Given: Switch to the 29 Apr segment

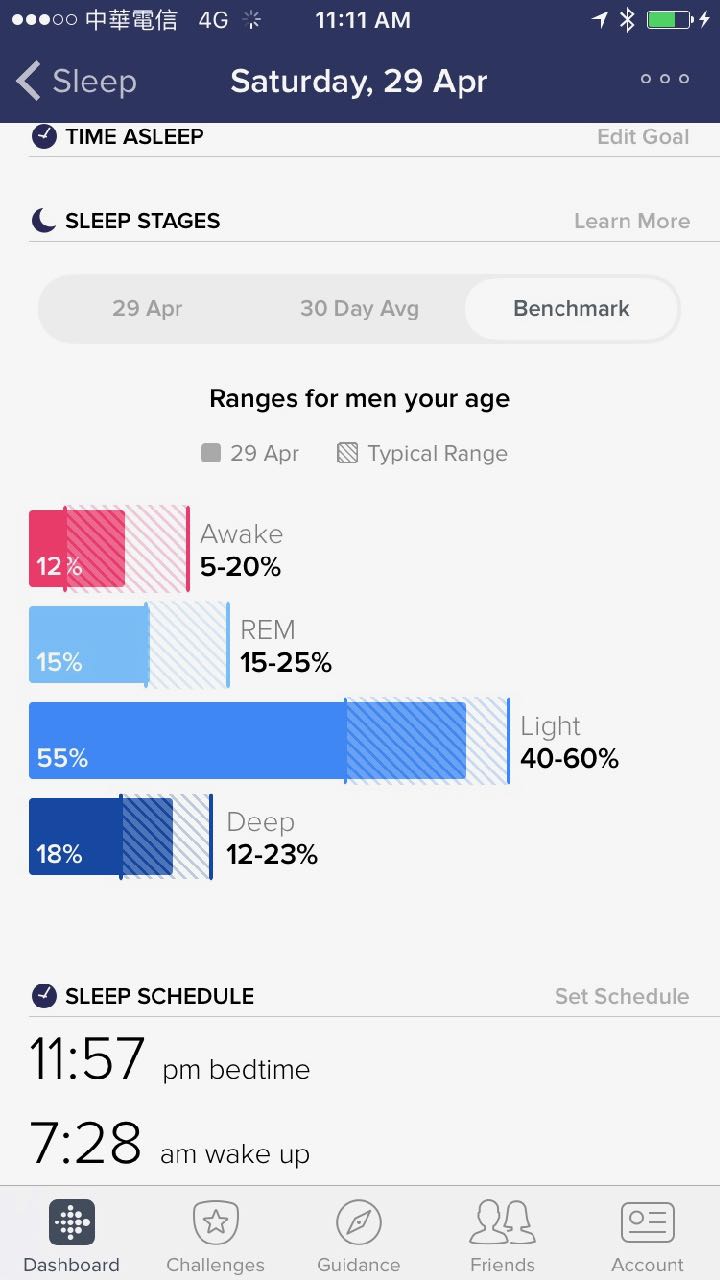Looking at the screenshot, I should click(x=147, y=308).
